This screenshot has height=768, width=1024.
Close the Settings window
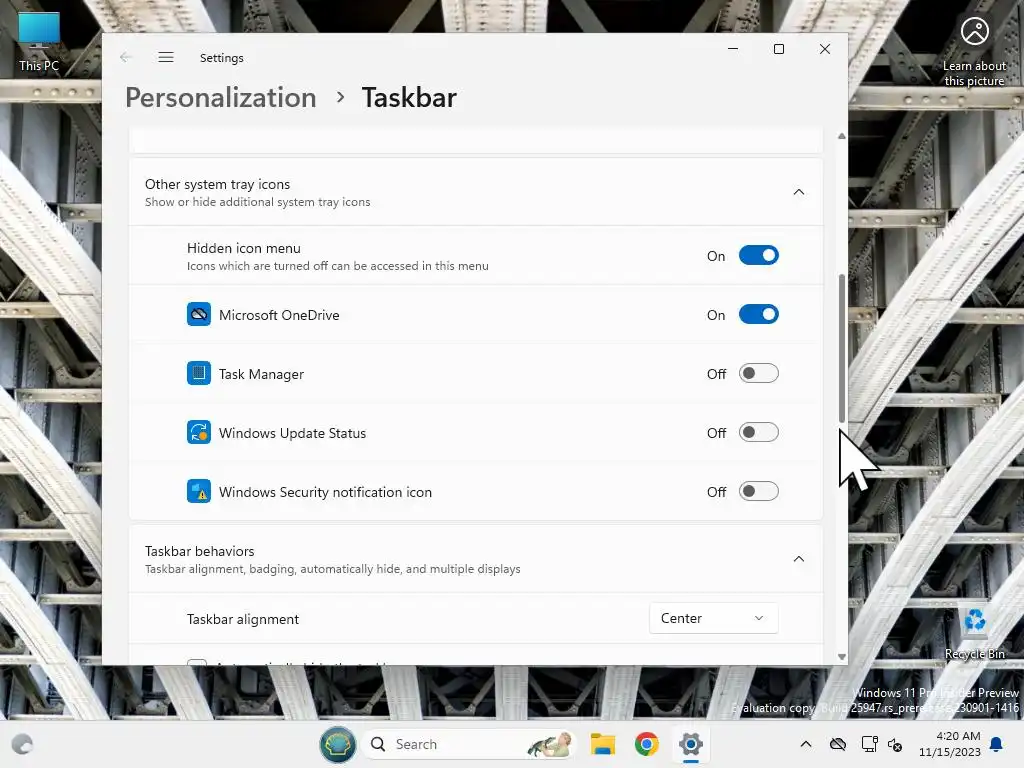[x=825, y=49]
